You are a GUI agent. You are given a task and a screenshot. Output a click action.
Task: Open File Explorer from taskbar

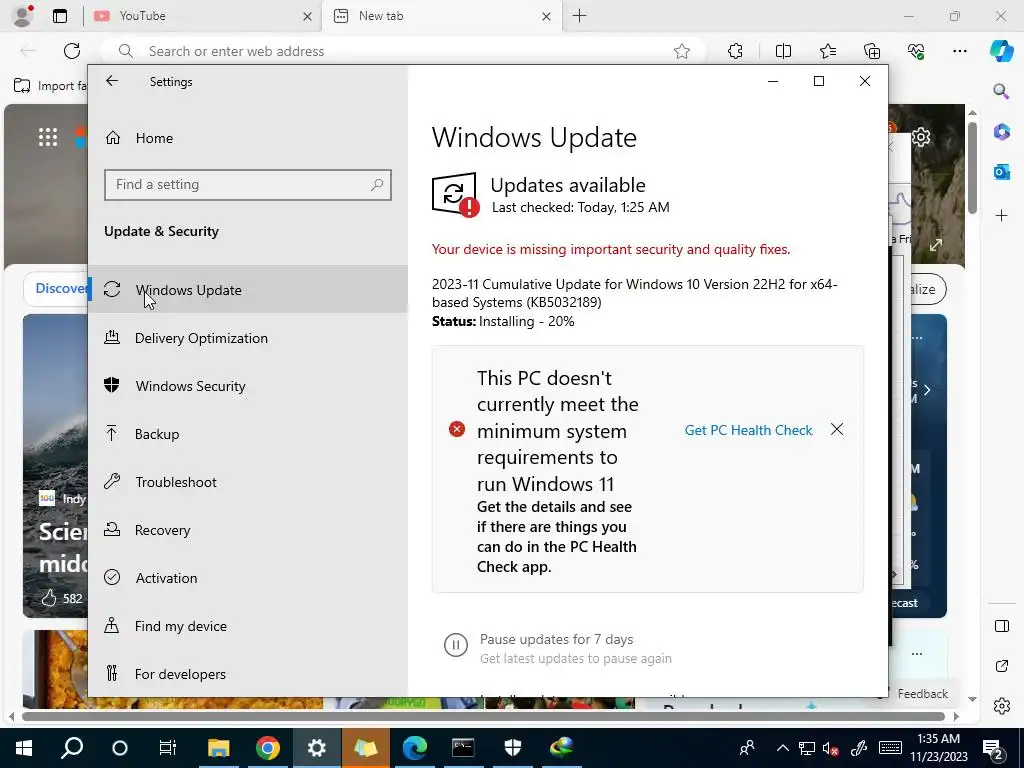click(219, 748)
